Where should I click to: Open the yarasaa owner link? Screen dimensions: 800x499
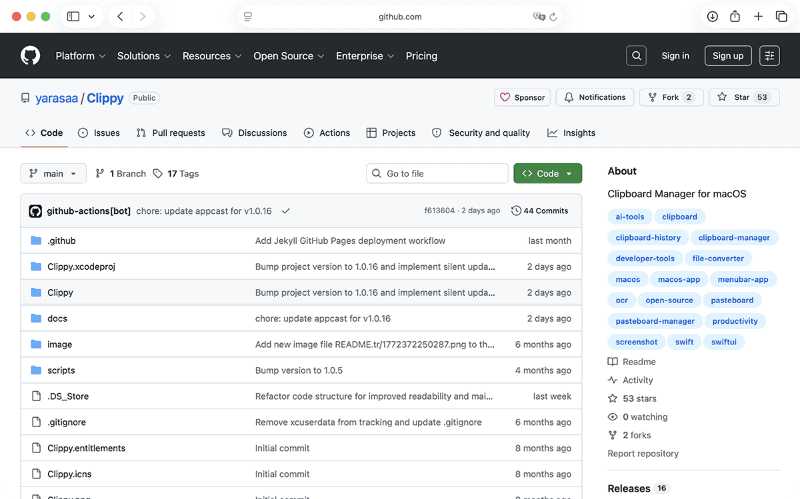57,98
